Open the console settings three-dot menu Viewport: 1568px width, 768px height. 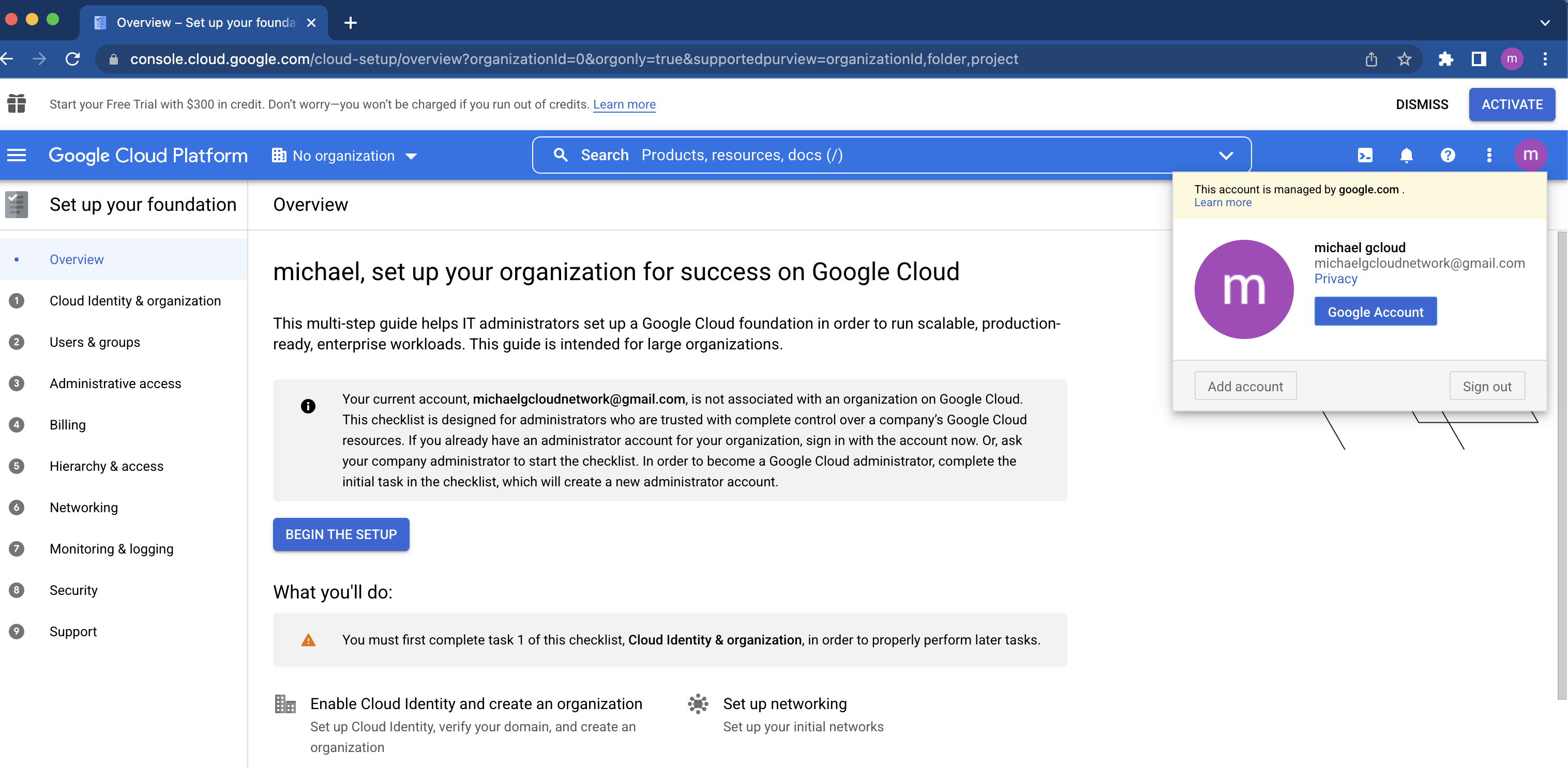(1489, 155)
